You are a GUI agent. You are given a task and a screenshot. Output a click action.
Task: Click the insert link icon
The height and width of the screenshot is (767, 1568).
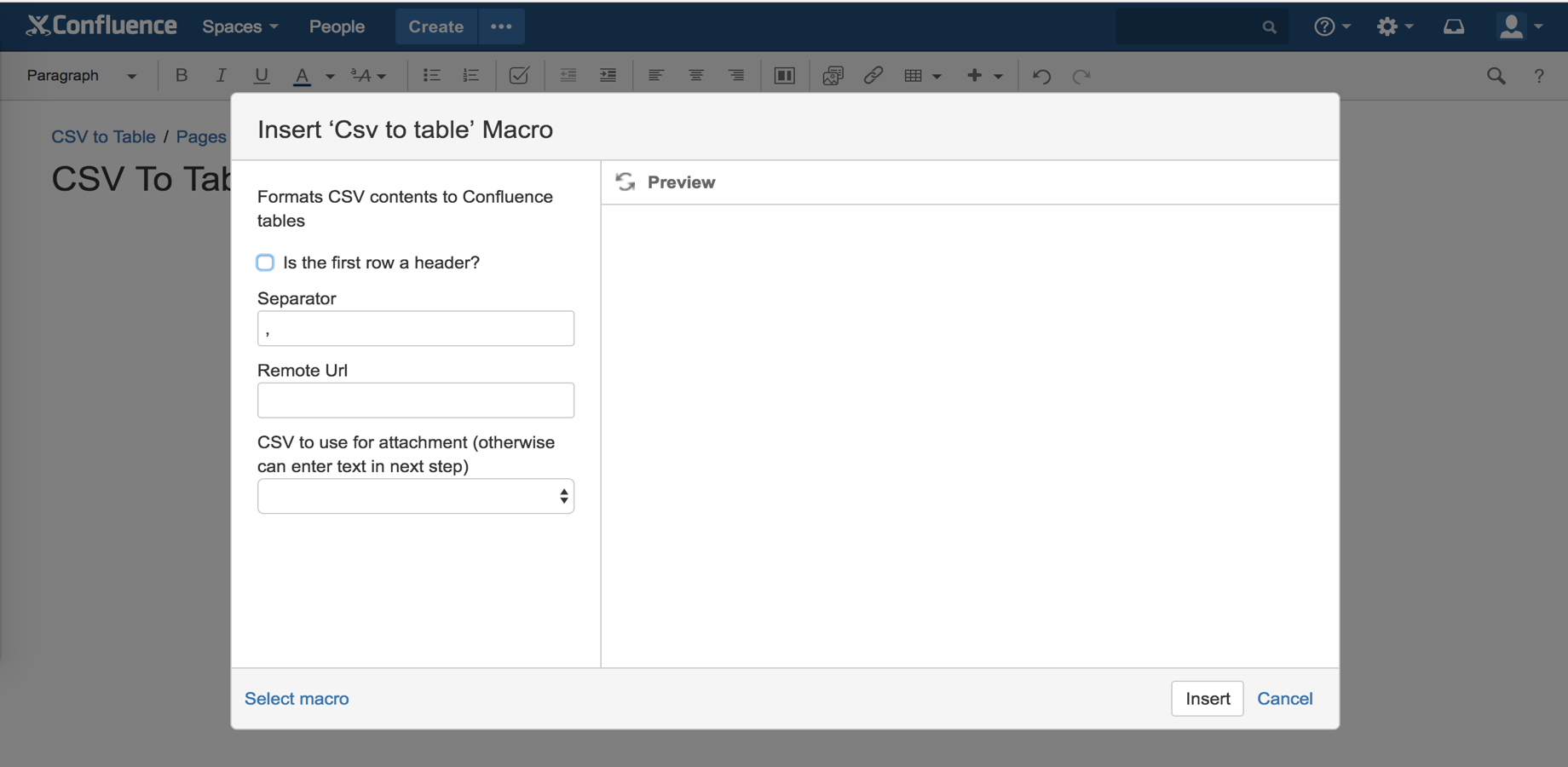tap(873, 75)
